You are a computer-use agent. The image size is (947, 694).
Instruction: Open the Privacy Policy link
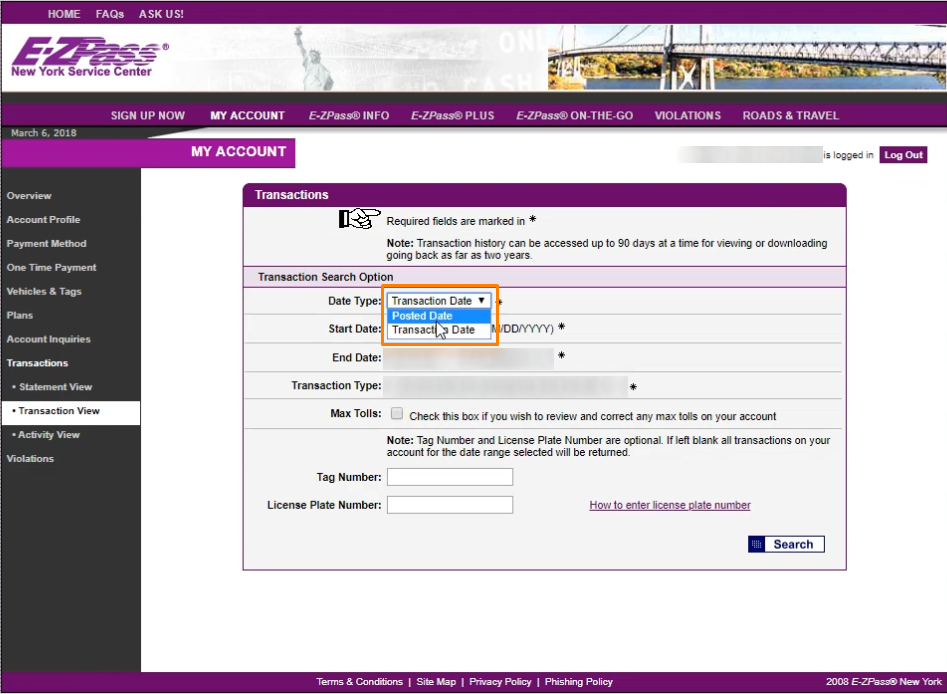[500, 681]
